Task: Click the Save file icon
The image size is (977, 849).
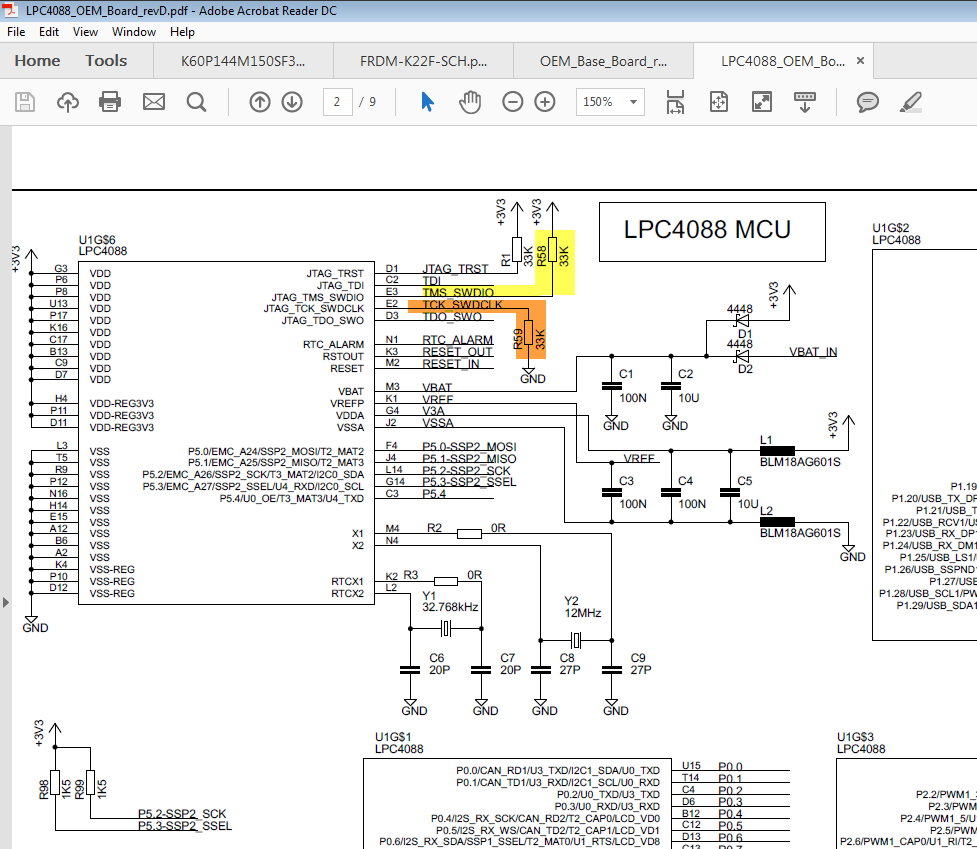Action: [x=25, y=102]
